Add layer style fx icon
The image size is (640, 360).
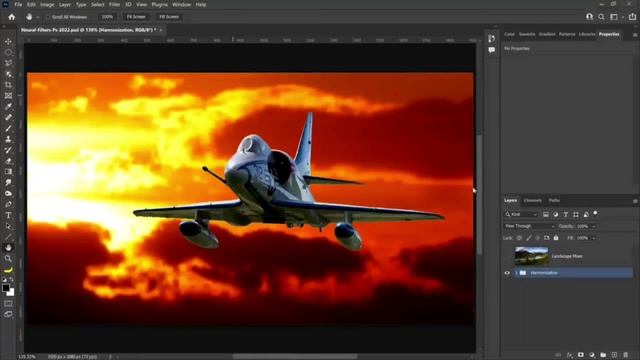tap(569, 355)
